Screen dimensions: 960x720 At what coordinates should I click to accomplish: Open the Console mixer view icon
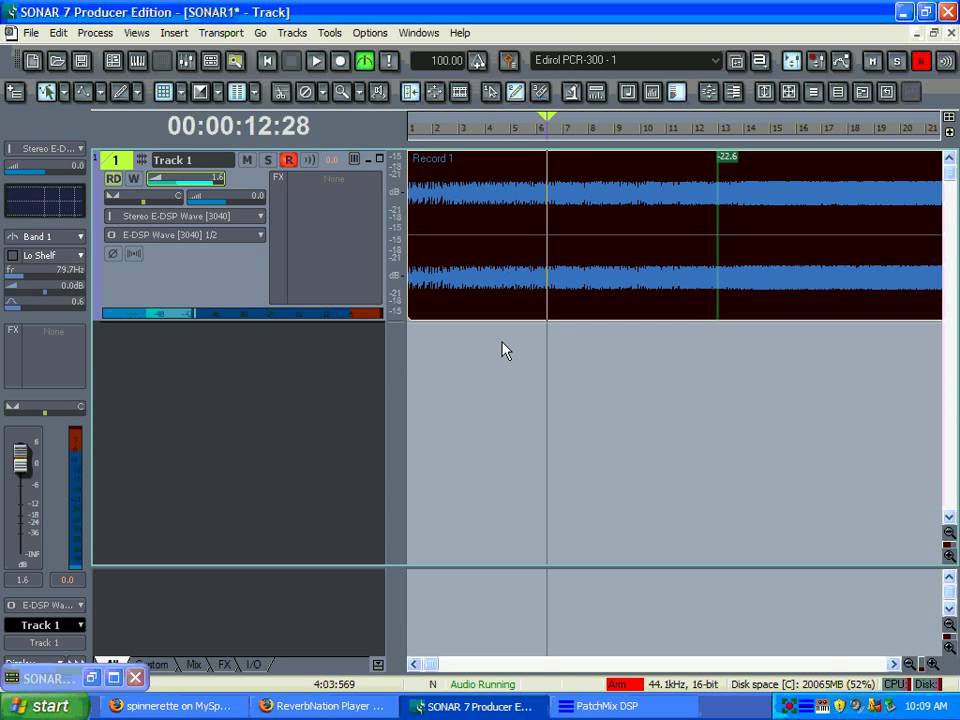tap(186, 61)
